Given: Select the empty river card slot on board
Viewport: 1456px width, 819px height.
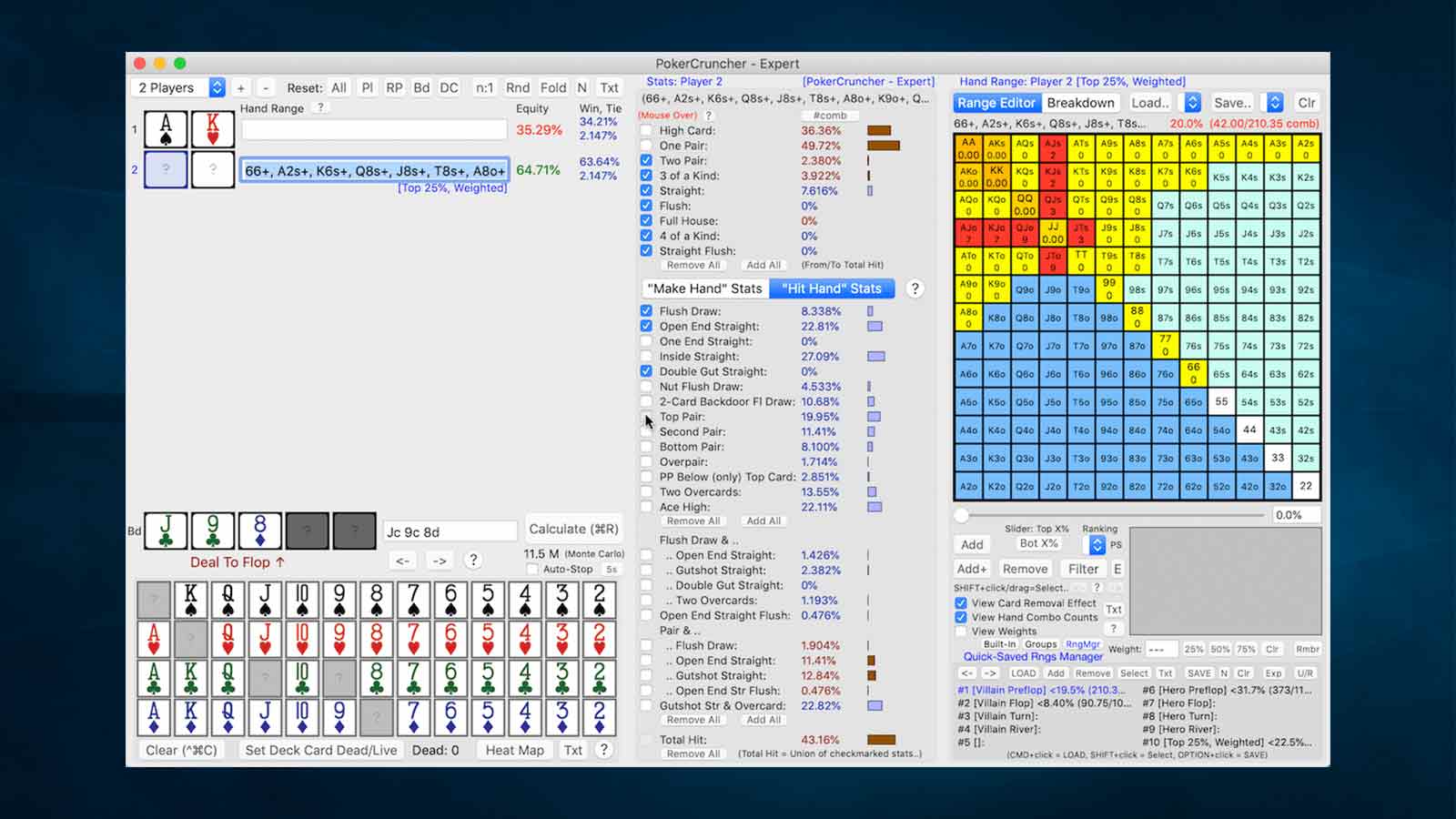Looking at the screenshot, I should (354, 531).
